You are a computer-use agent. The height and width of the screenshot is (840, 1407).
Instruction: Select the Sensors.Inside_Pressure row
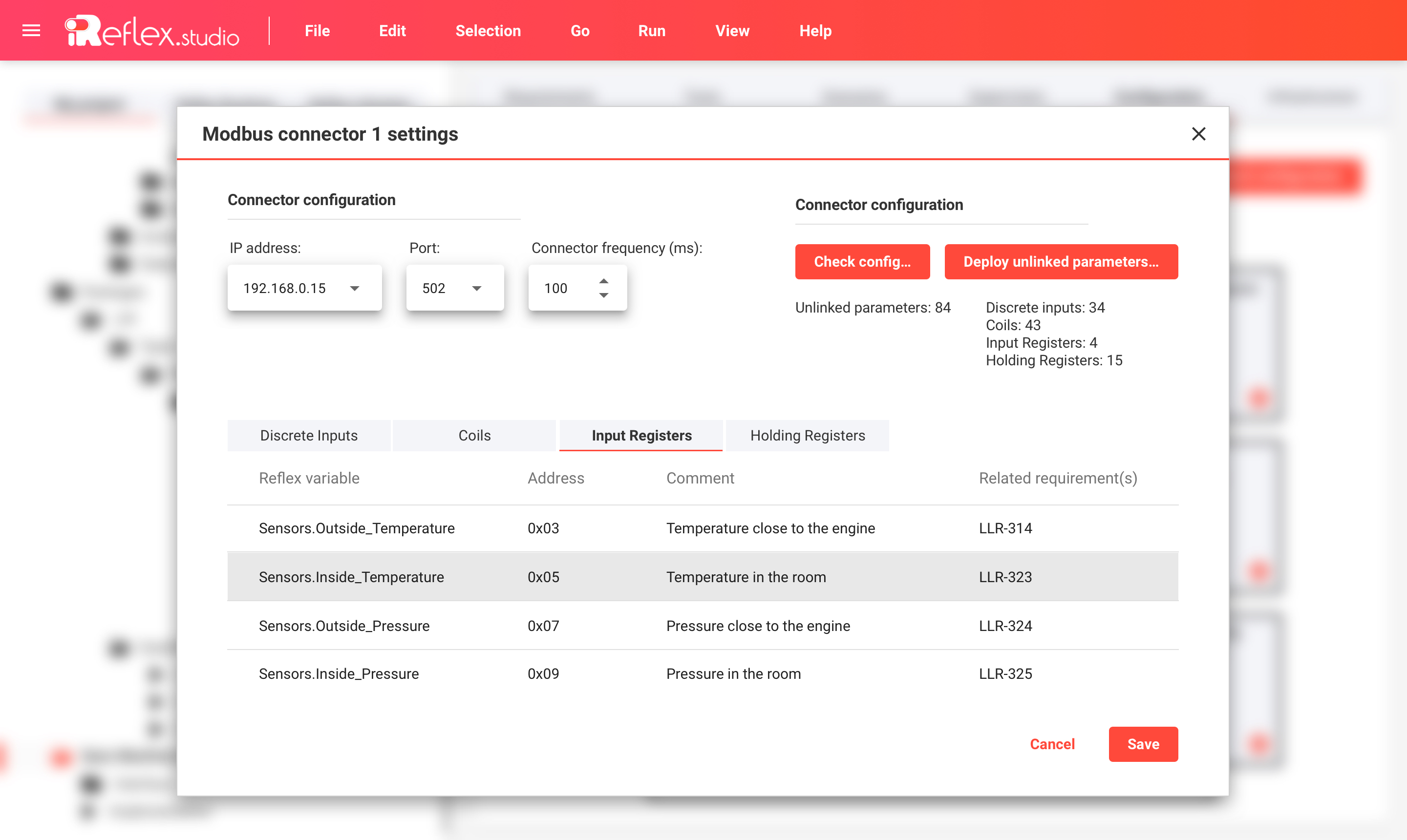(703, 673)
